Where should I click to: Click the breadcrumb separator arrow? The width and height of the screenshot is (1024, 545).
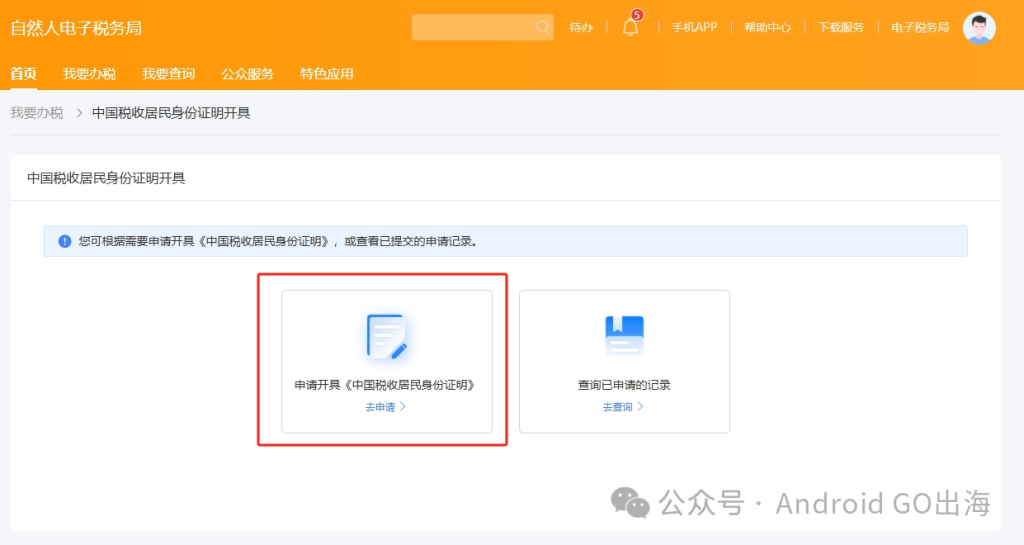pyautogui.click(x=79, y=113)
